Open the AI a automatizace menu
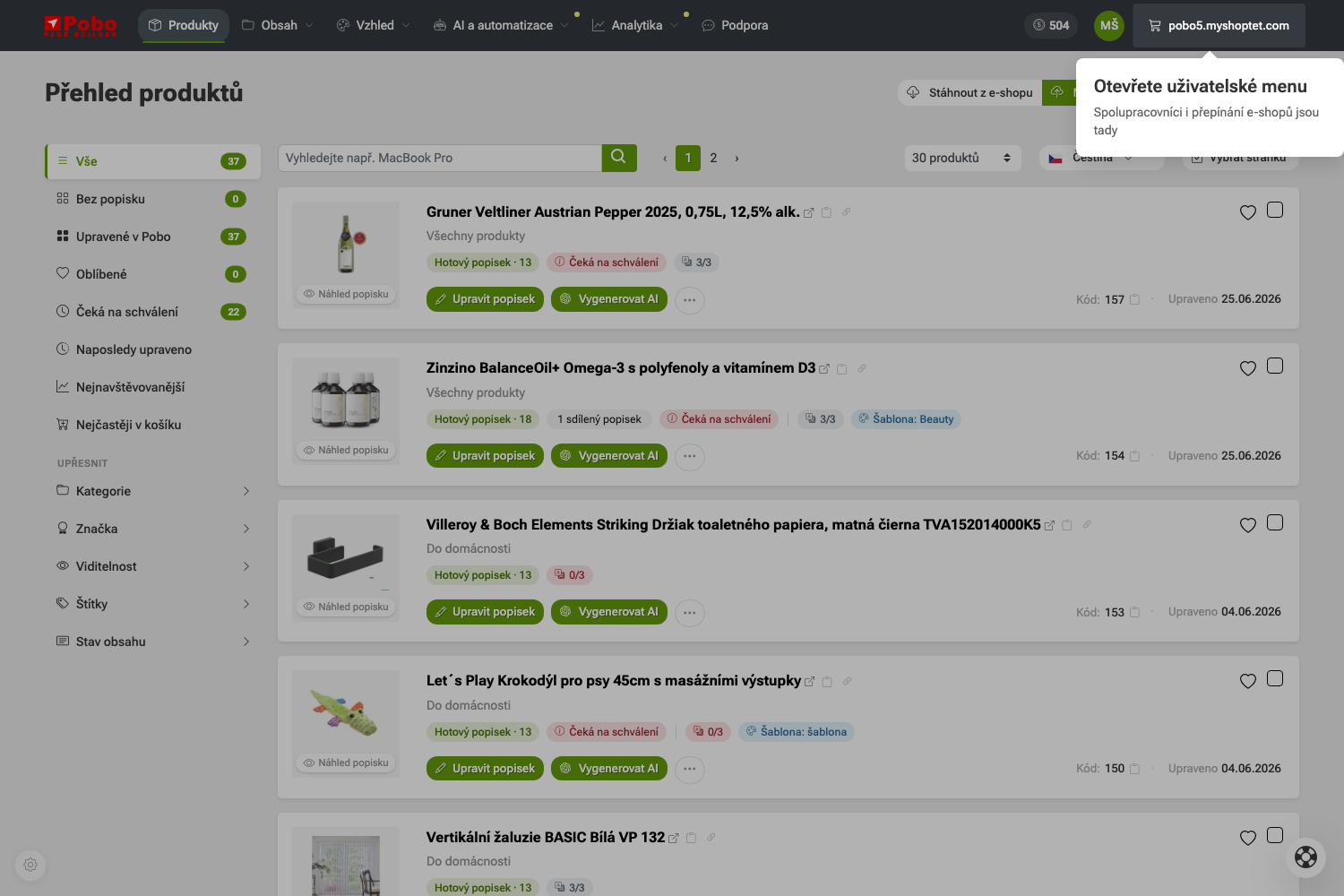1344x896 pixels. coord(501,25)
